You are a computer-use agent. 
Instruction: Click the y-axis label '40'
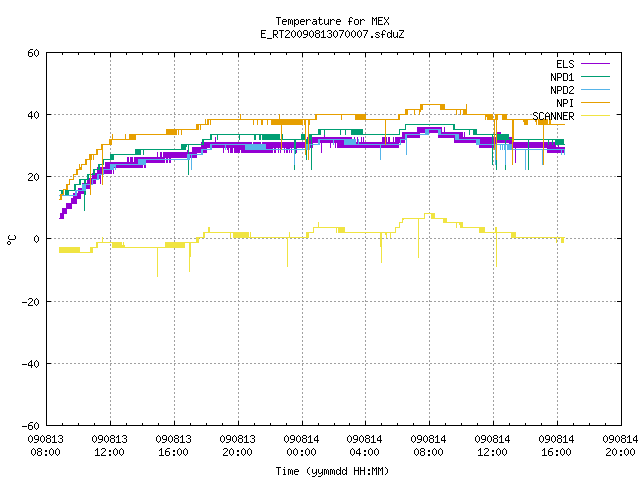(33, 115)
